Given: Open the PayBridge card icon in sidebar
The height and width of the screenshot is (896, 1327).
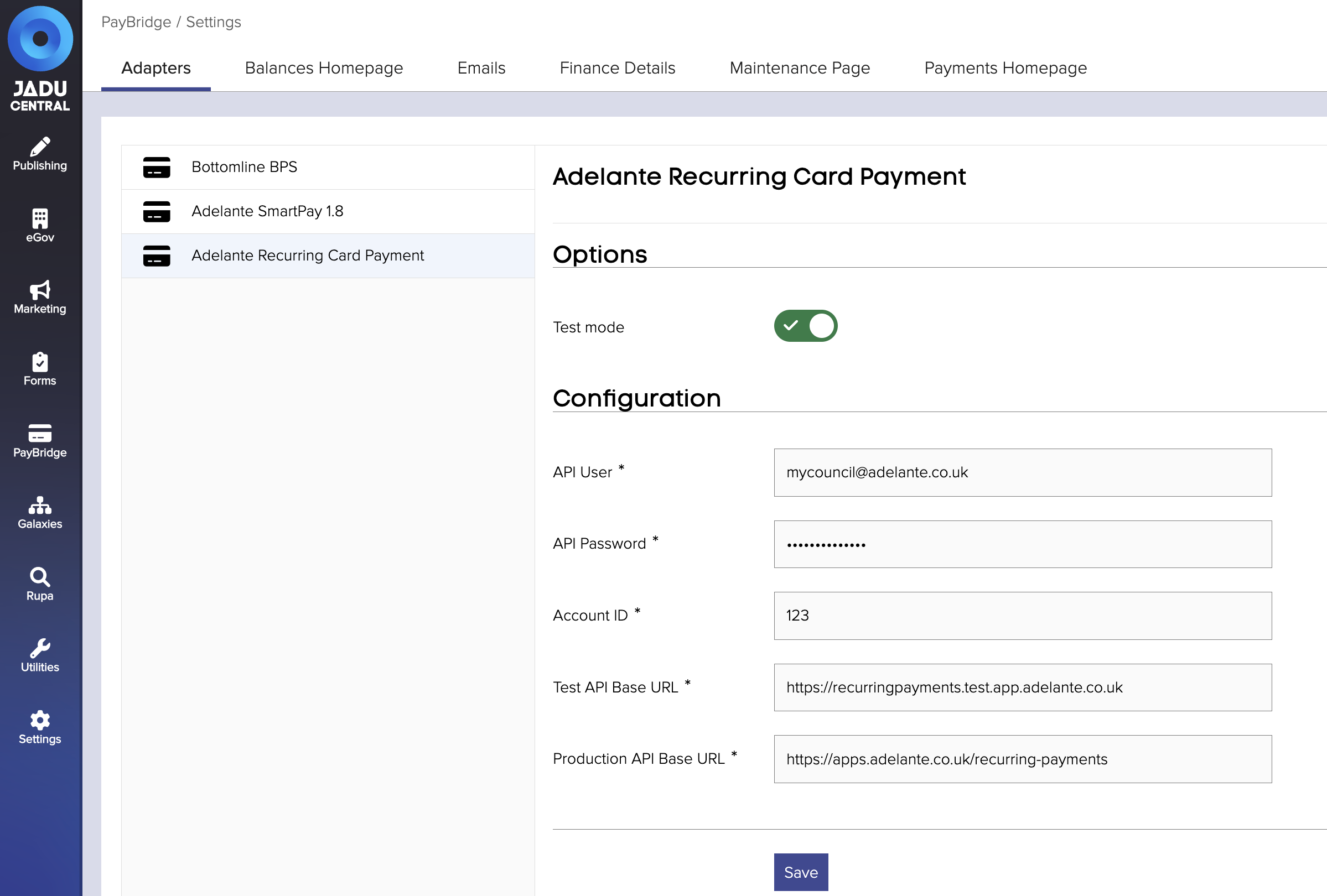Looking at the screenshot, I should (x=40, y=433).
